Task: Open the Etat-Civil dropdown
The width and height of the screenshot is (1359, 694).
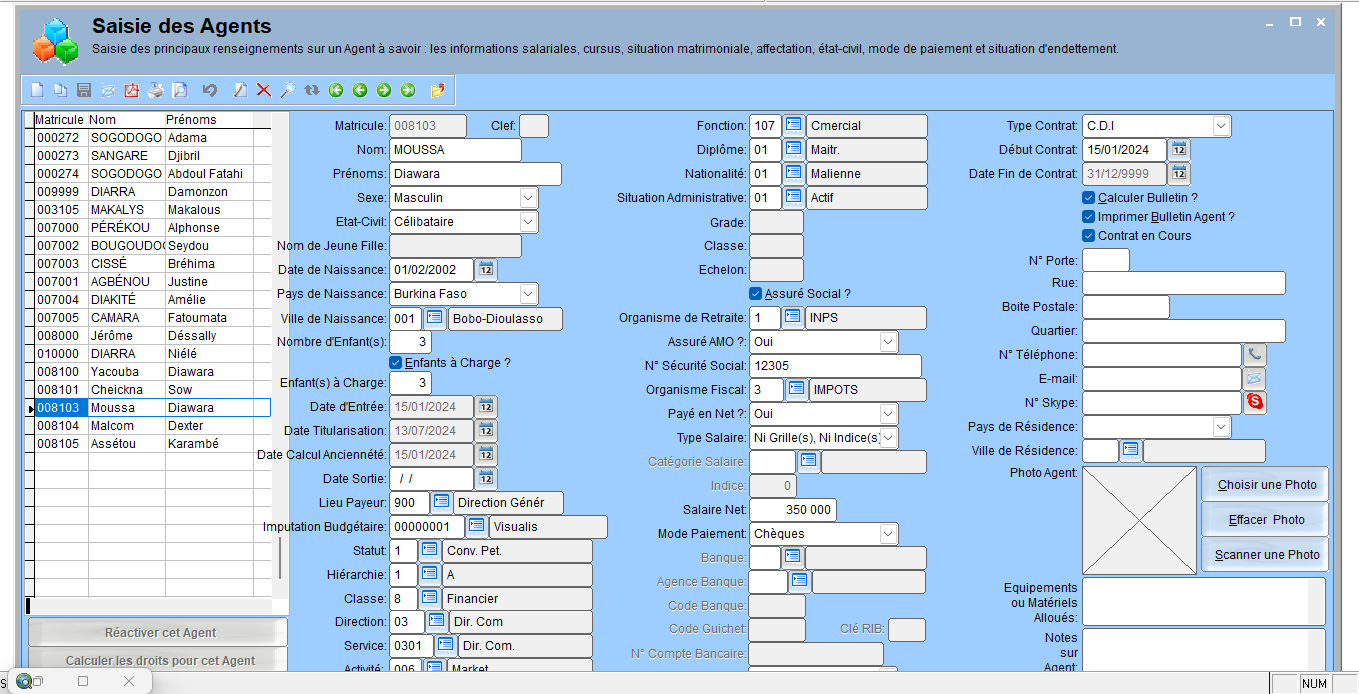Action: tap(528, 222)
